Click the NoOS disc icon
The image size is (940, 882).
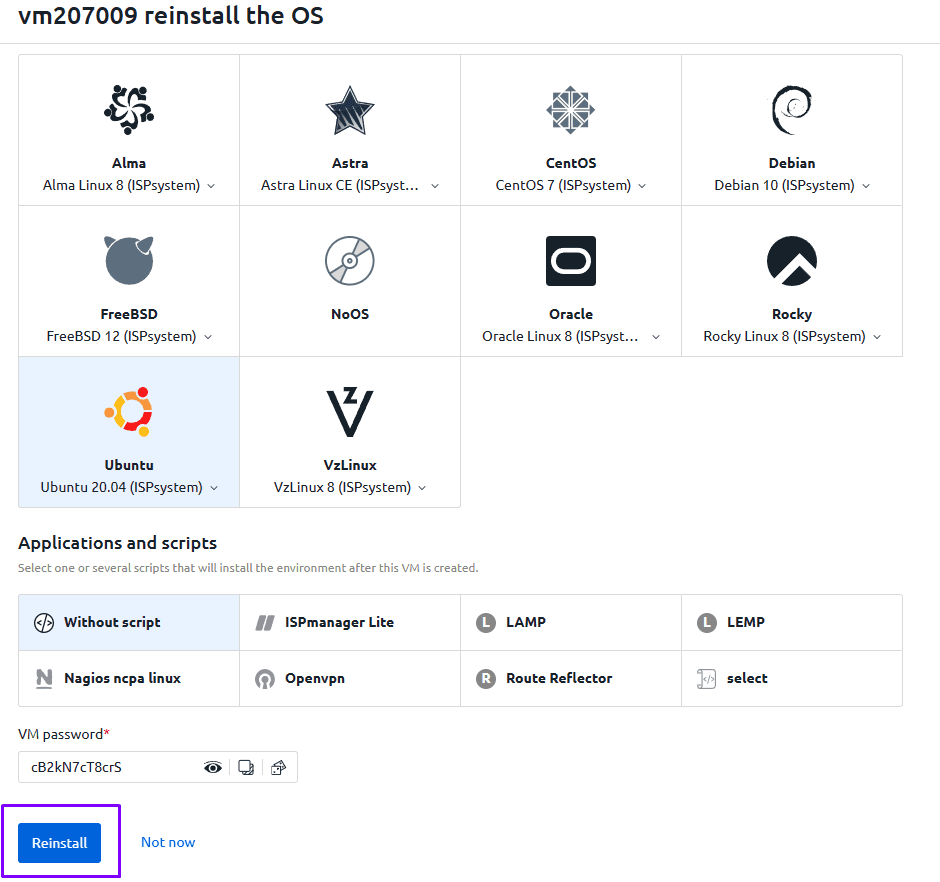click(350, 261)
